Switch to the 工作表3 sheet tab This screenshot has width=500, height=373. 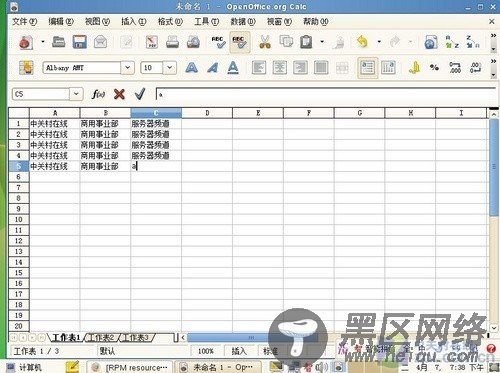(x=136, y=338)
